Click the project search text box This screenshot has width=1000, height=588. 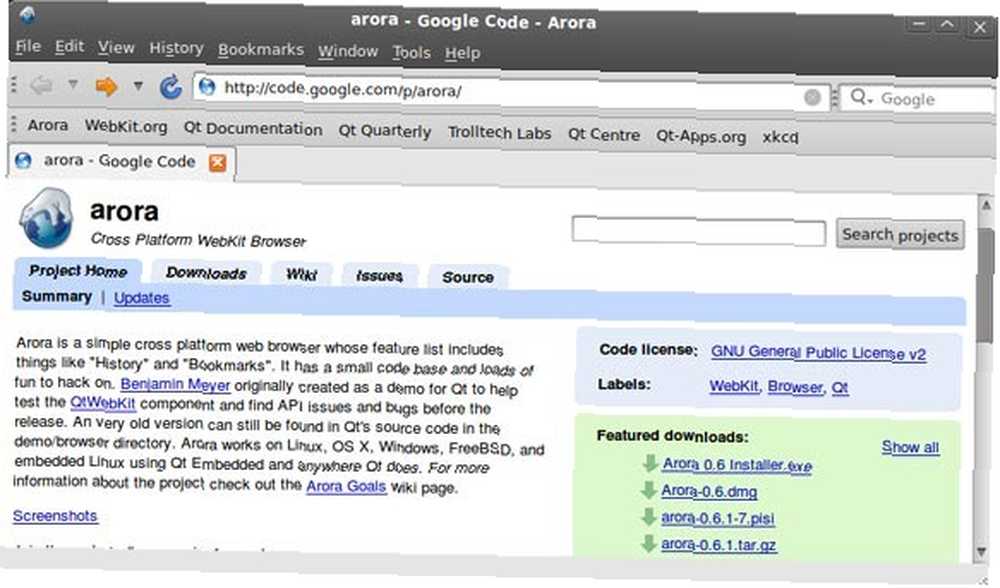point(699,231)
